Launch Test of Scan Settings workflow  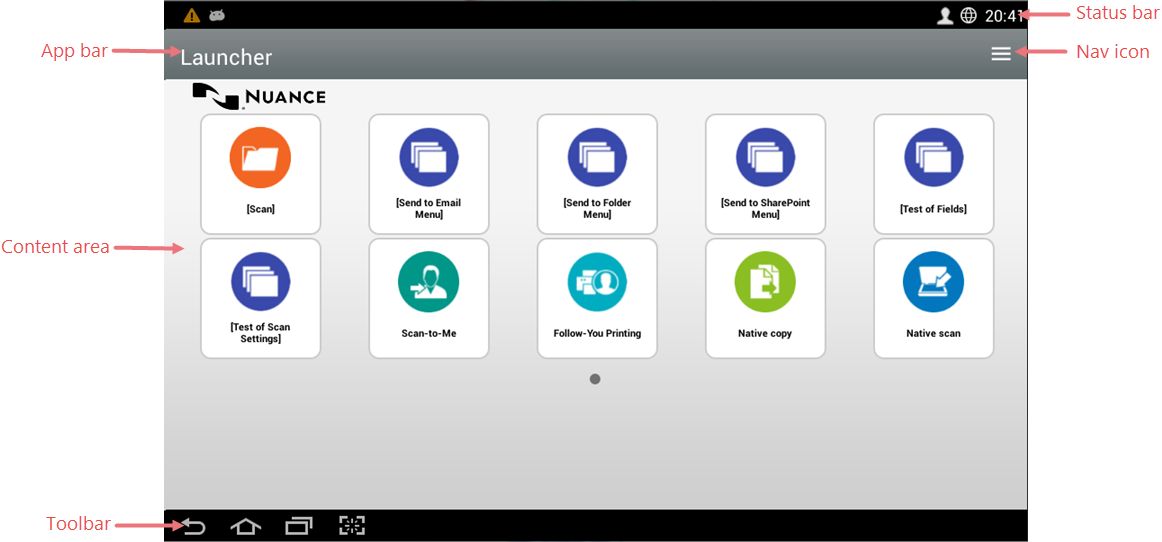(x=260, y=297)
